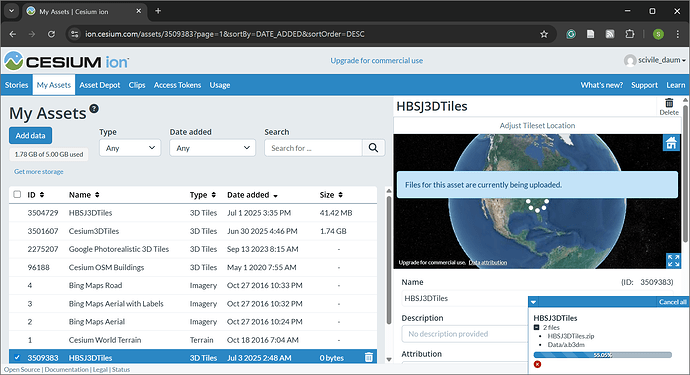This screenshot has height=375, width=690.
Task: Click the Add data button
Action: tap(30, 136)
